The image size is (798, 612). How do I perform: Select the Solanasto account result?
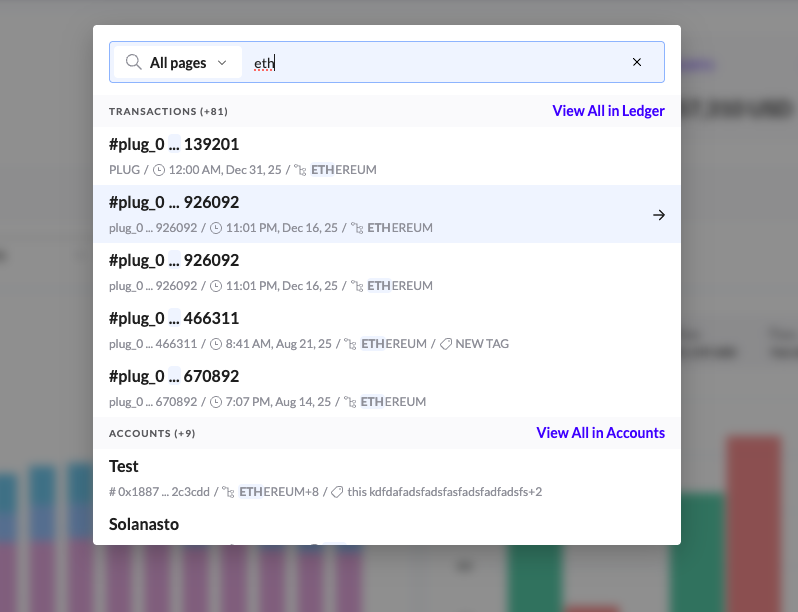tap(144, 524)
